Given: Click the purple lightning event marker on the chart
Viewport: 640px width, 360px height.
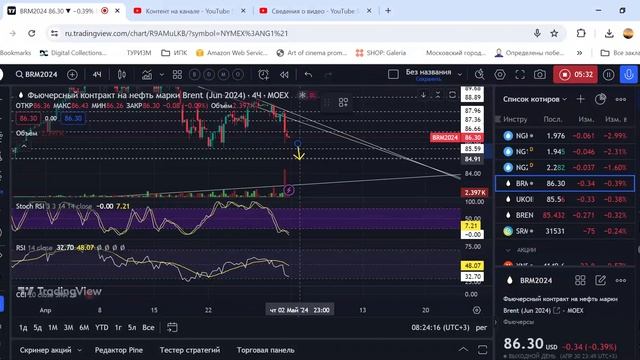Looking at the screenshot, I should [289, 190].
